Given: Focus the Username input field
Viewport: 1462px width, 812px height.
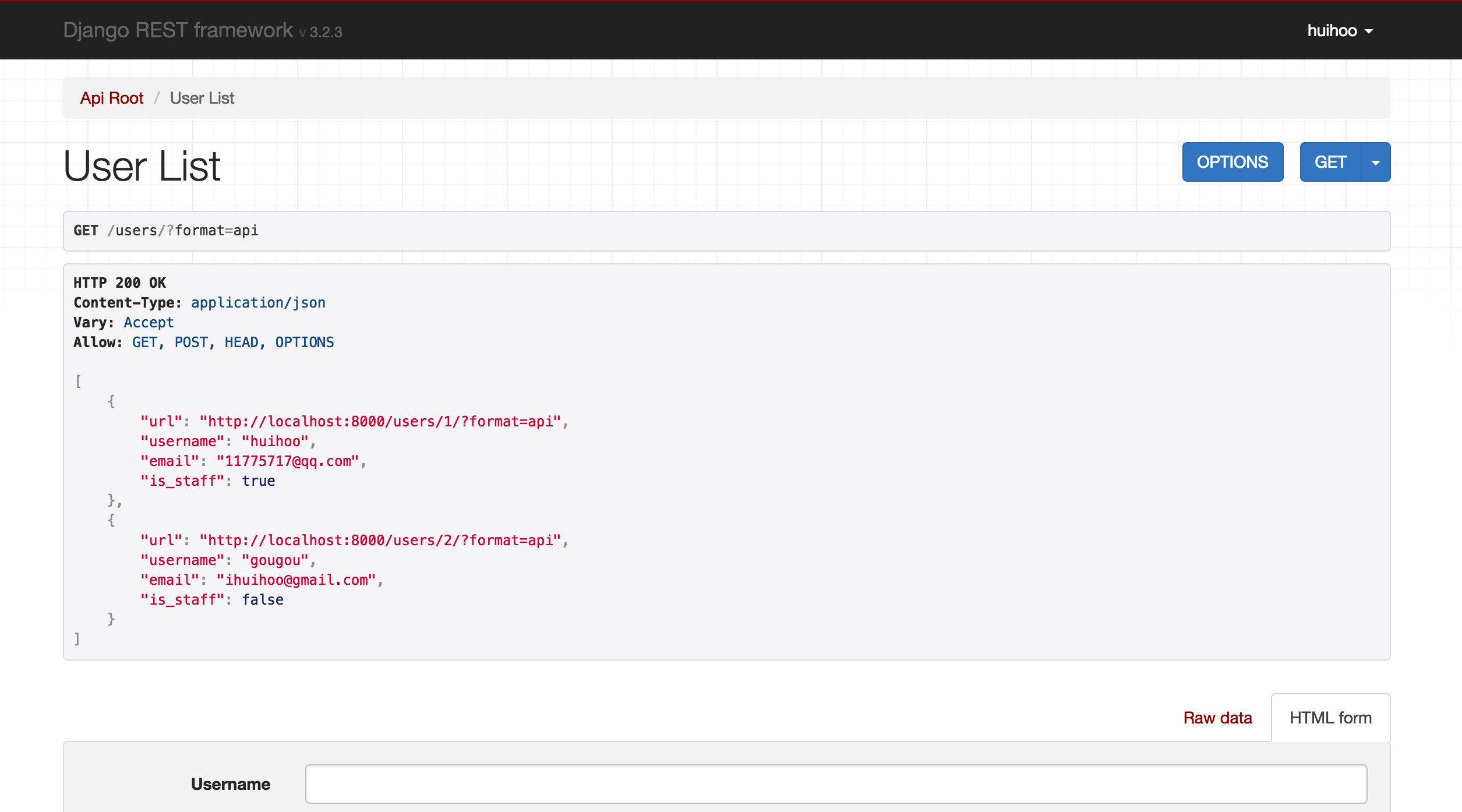Looking at the screenshot, I should click(x=836, y=784).
